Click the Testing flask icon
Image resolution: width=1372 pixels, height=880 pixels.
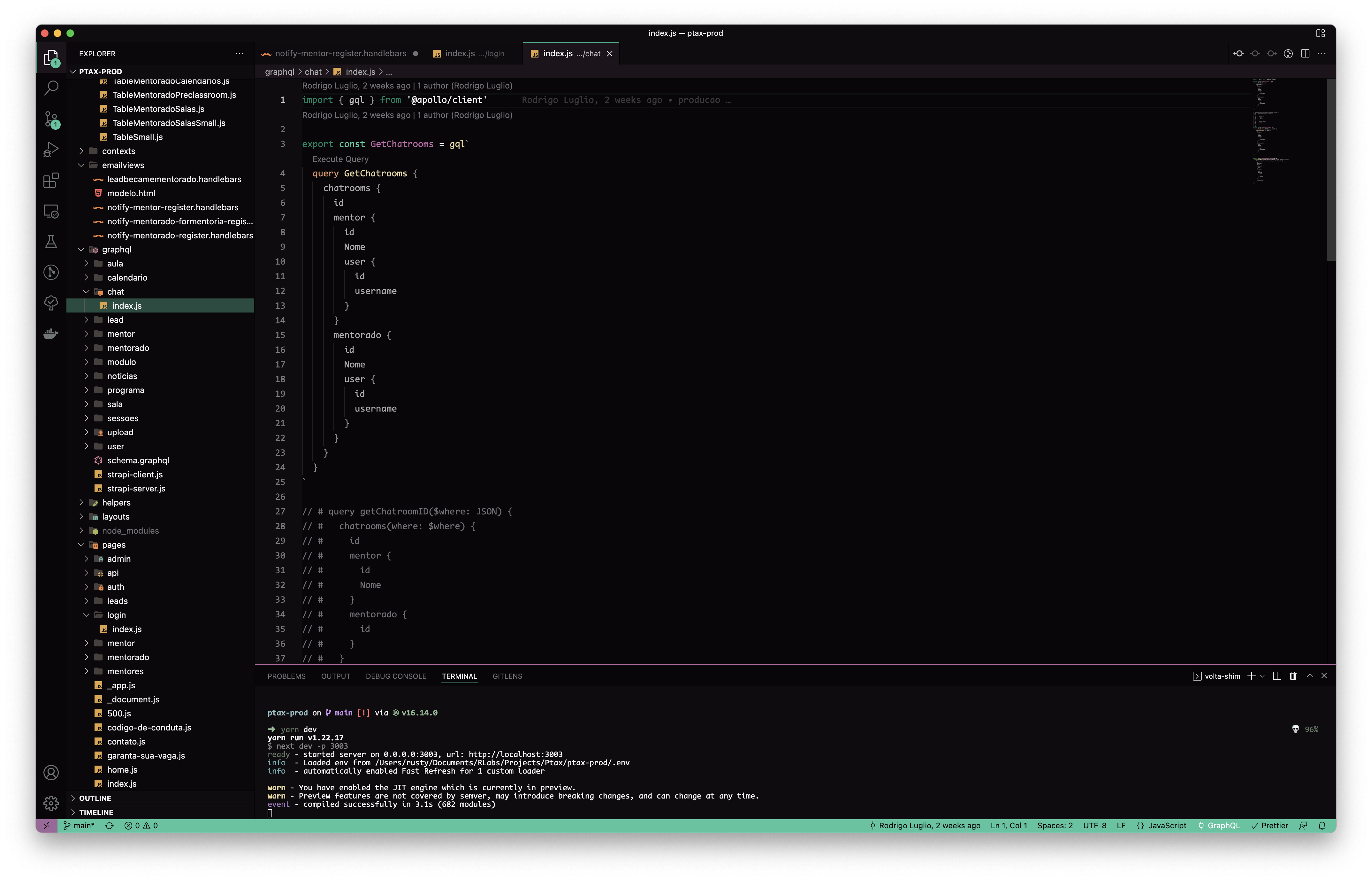51,242
